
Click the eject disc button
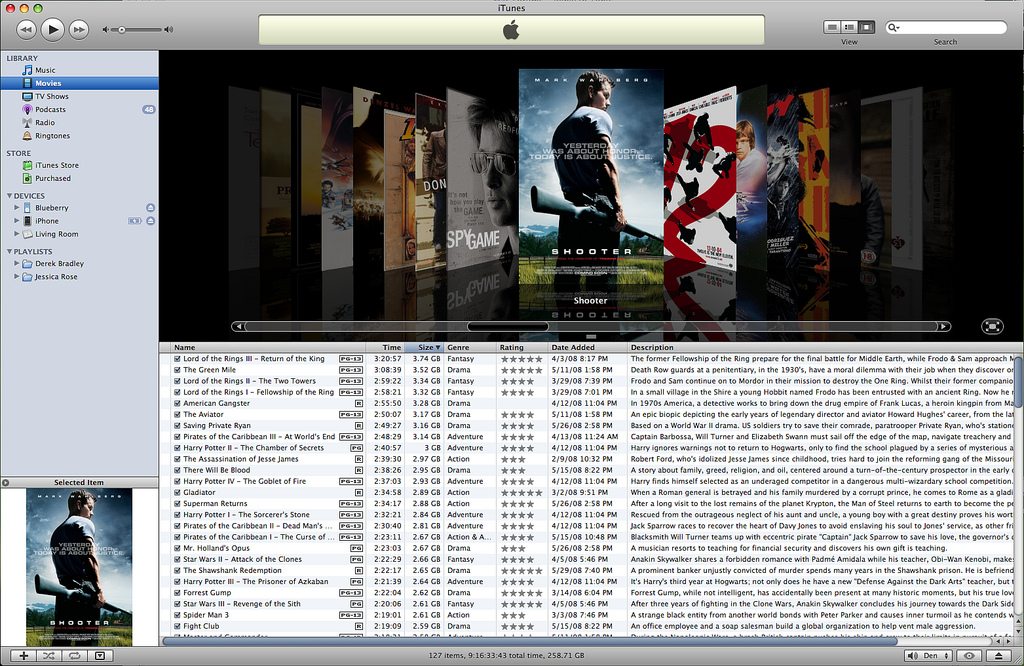[x=999, y=656]
